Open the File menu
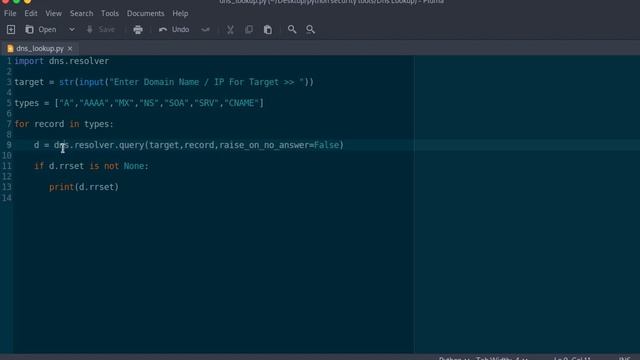The width and height of the screenshot is (640, 360). (x=10, y=13)
